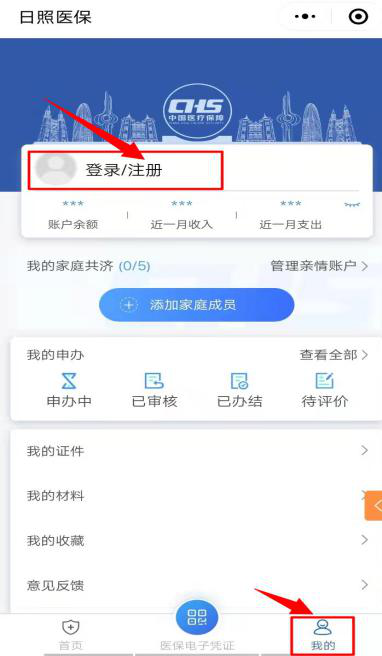This screenshot has height=656, width=382.
Task: Open 申办中 hourglass icon
Action: coord(69,381)
